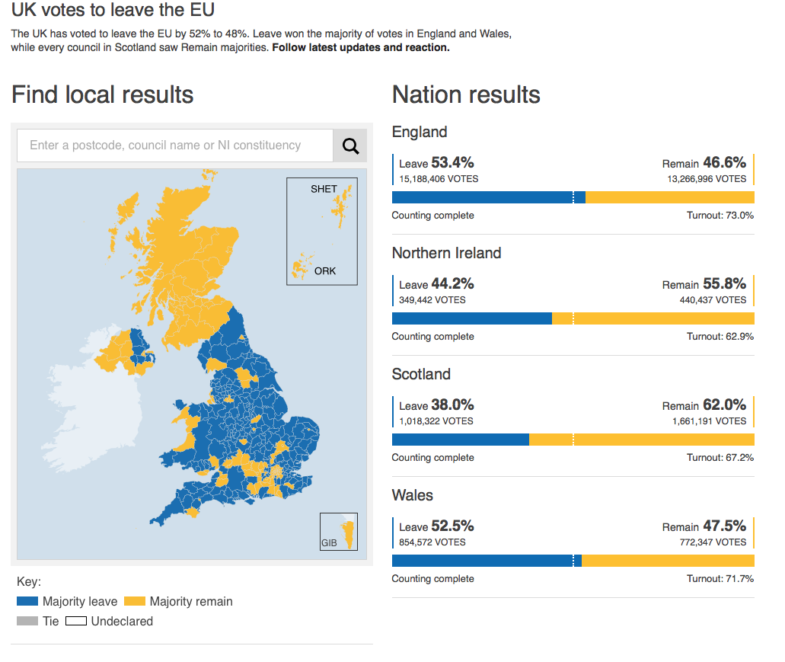The height and width of the screenshot is (662, 785).
Task: Click the postcode search input field
Action: (x=175, y=146)
